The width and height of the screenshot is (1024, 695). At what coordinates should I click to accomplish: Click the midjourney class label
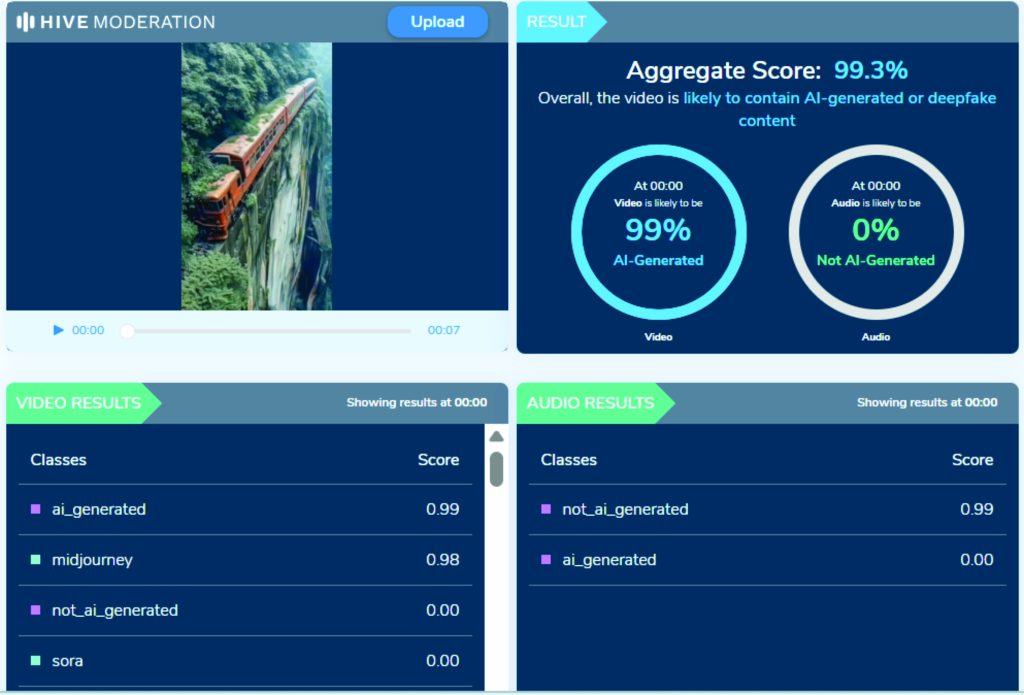[92, 560]
